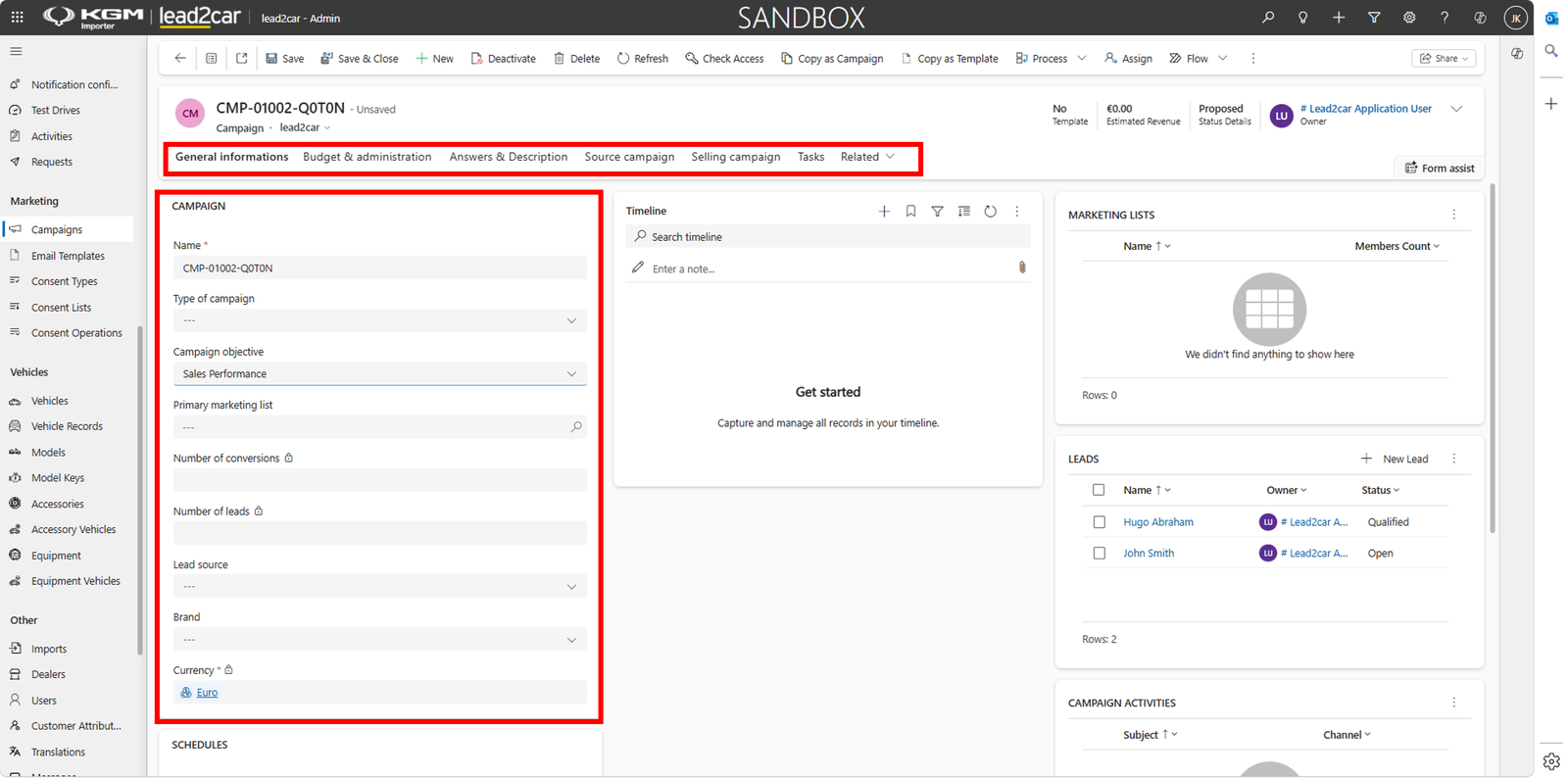Check the Hugo Abraham lead row

1099,522
